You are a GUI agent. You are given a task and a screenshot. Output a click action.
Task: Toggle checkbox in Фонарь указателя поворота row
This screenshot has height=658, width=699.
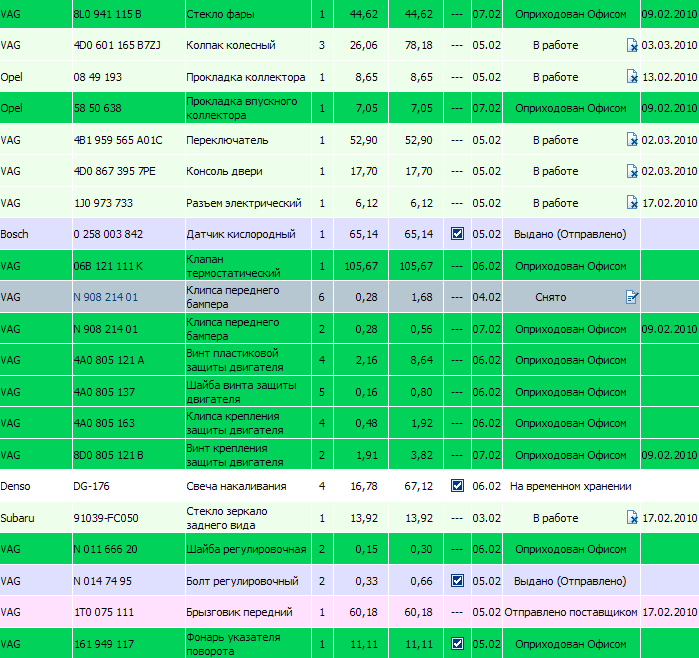pyautogui.click(x=457, y=643)
